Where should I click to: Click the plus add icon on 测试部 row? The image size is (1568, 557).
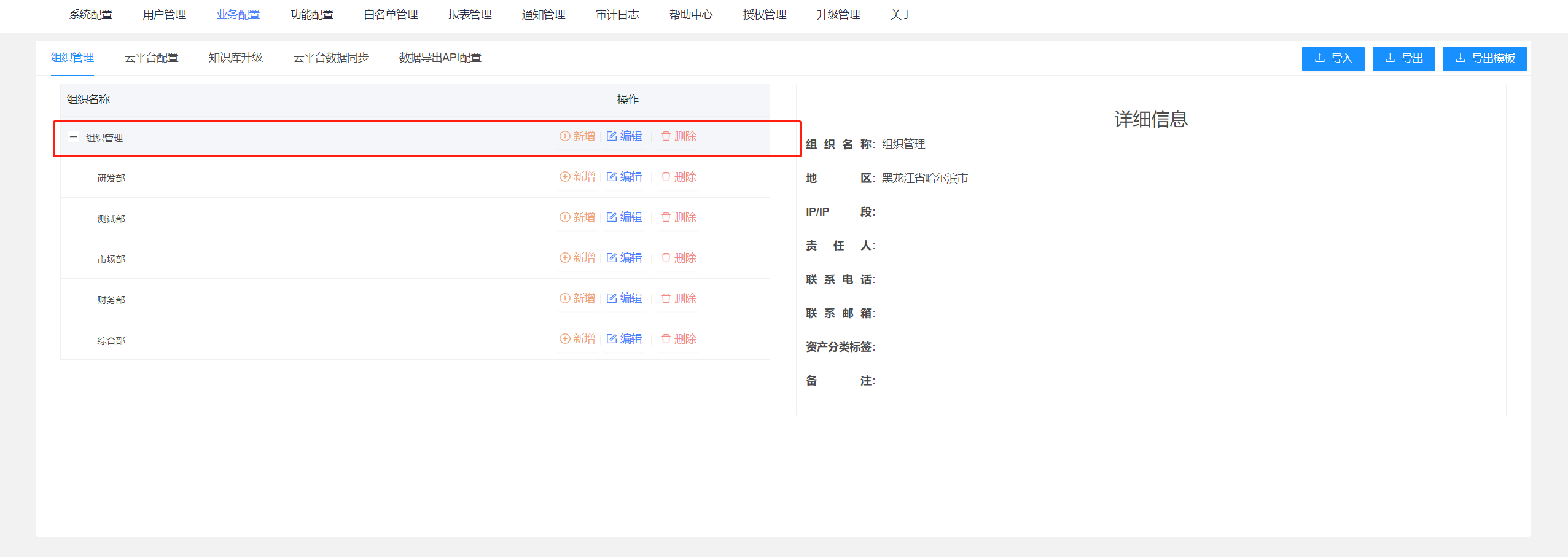[x=564, y=217]
